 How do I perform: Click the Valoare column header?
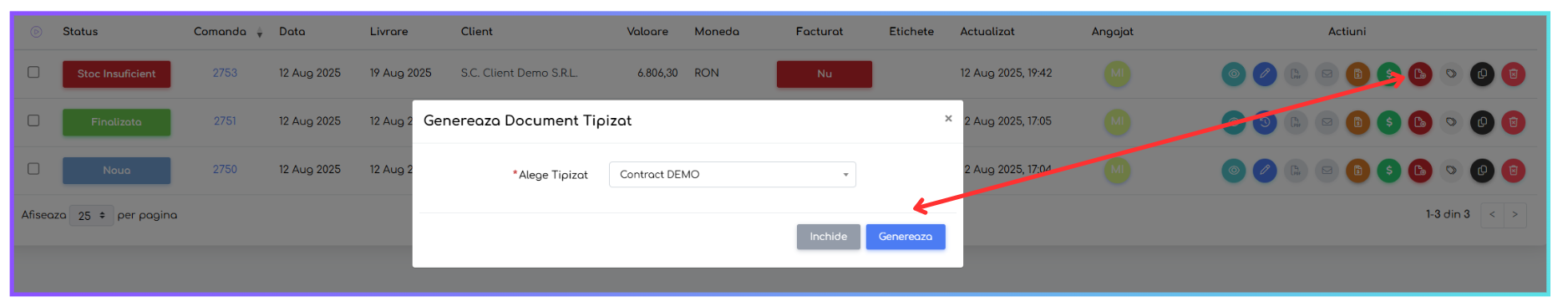[647, 32]
